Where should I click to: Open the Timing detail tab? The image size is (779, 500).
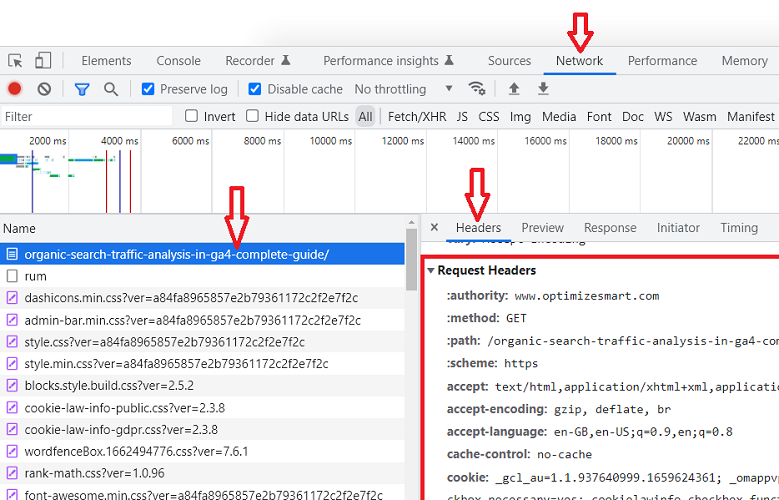739,228
